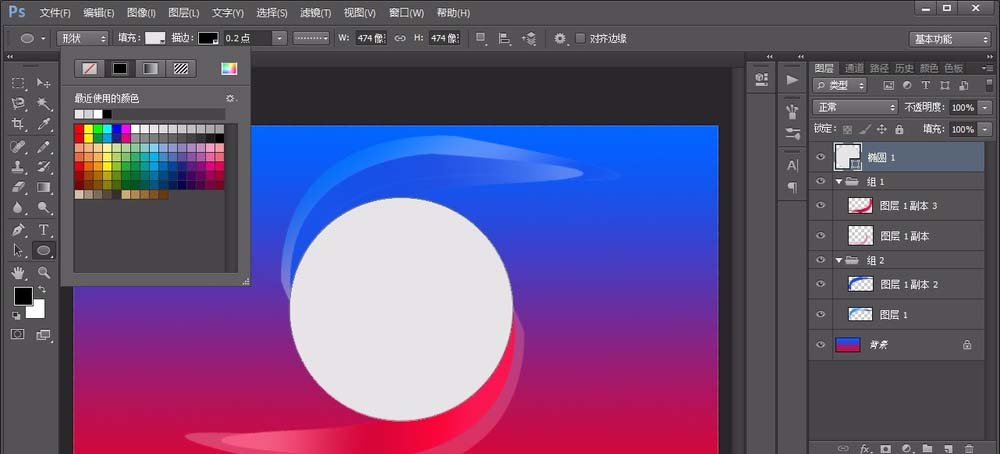The height and width of the screenshot is (454, 1000).
Task: Collapse the 组 1 layer group
Action: tap(838, 182)
